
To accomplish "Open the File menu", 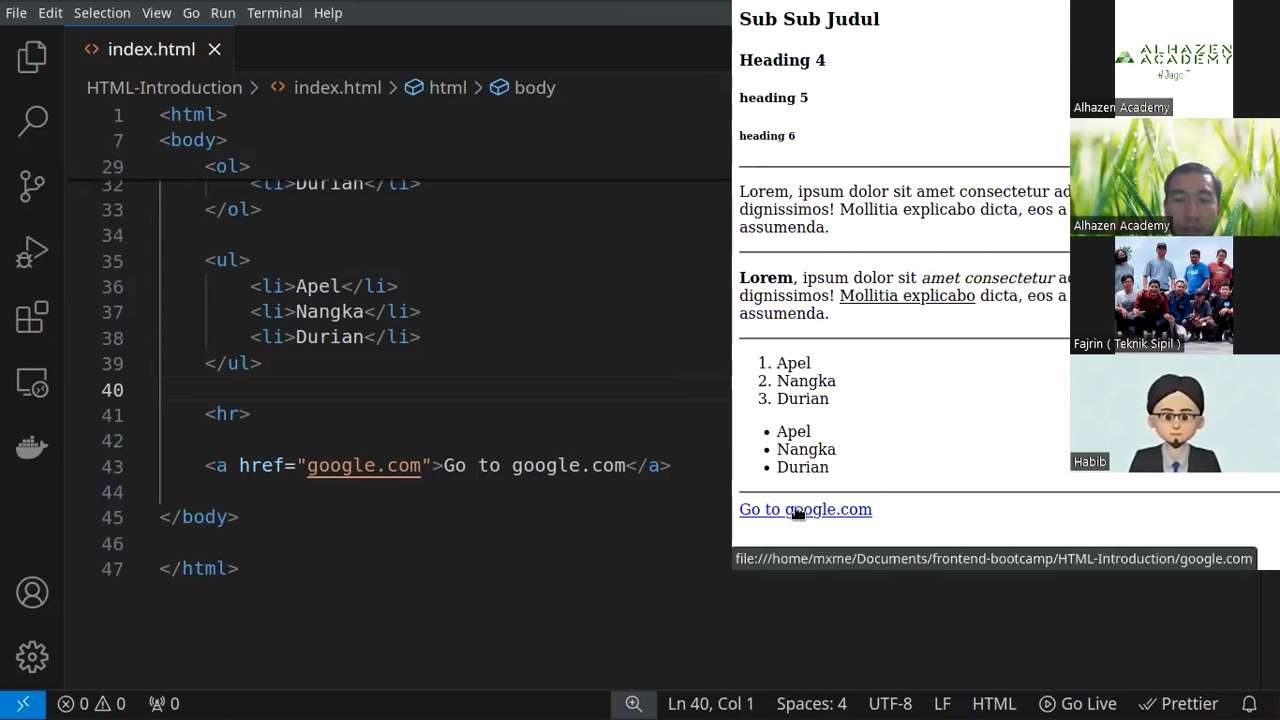I will tap(16, 13).
